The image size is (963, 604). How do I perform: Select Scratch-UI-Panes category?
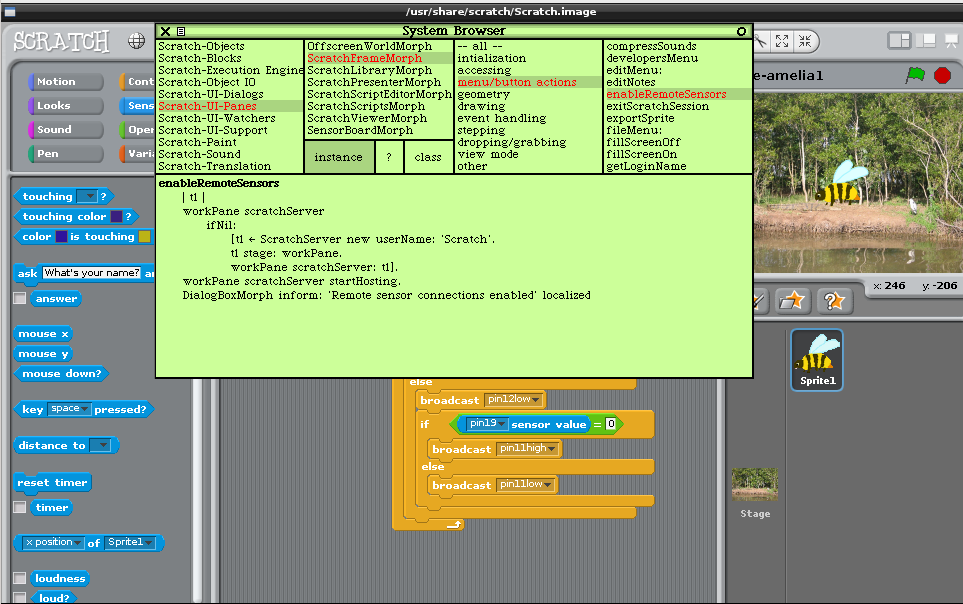click(x=230, y=106)
